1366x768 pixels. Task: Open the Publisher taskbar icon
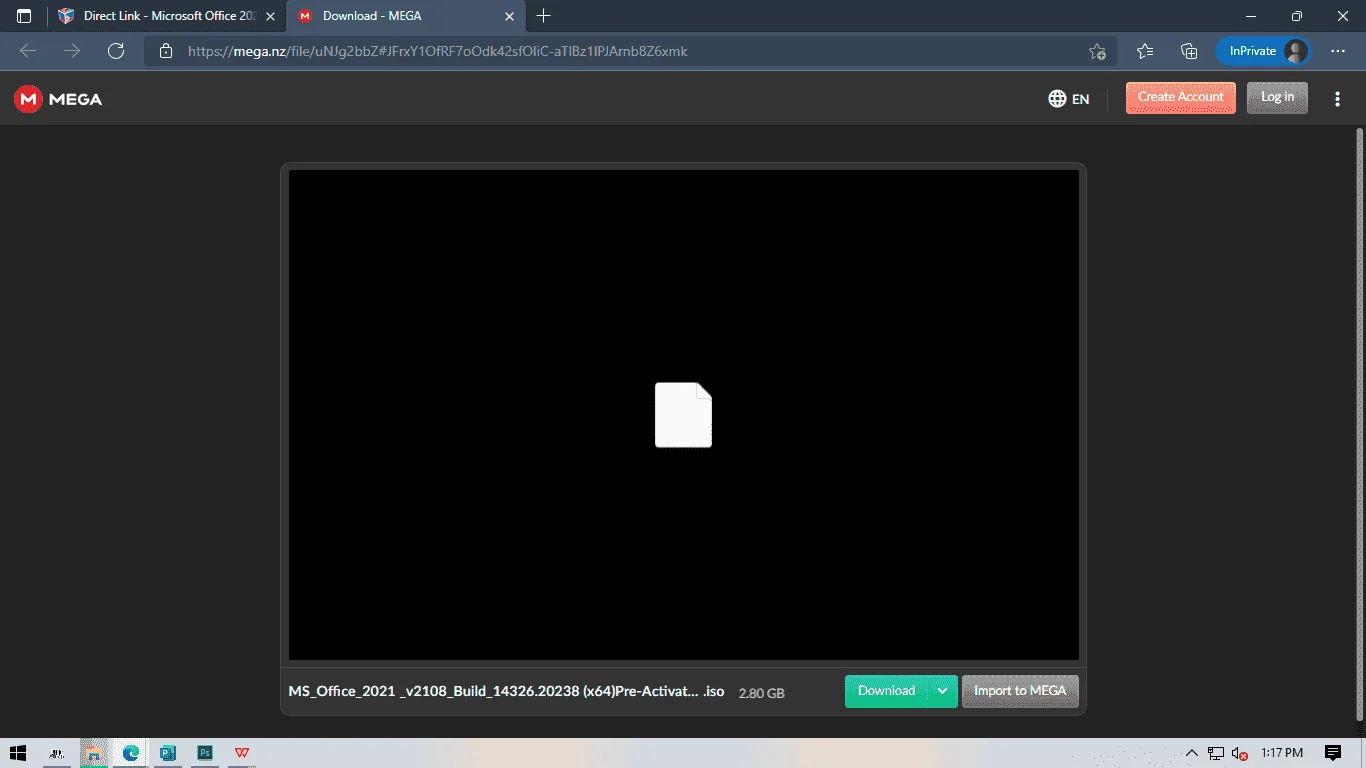pyautogui.click(x=168, y=753)
